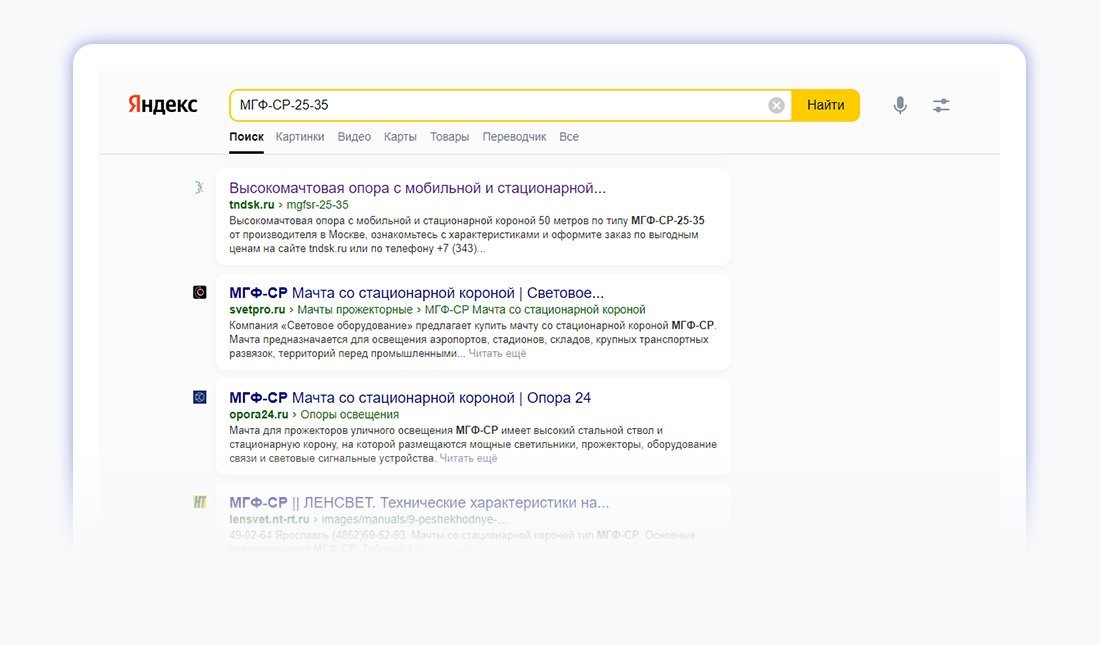Open the Товары tab
Image resolution: width=1100 pixels, height=645 pixels.
450,137
